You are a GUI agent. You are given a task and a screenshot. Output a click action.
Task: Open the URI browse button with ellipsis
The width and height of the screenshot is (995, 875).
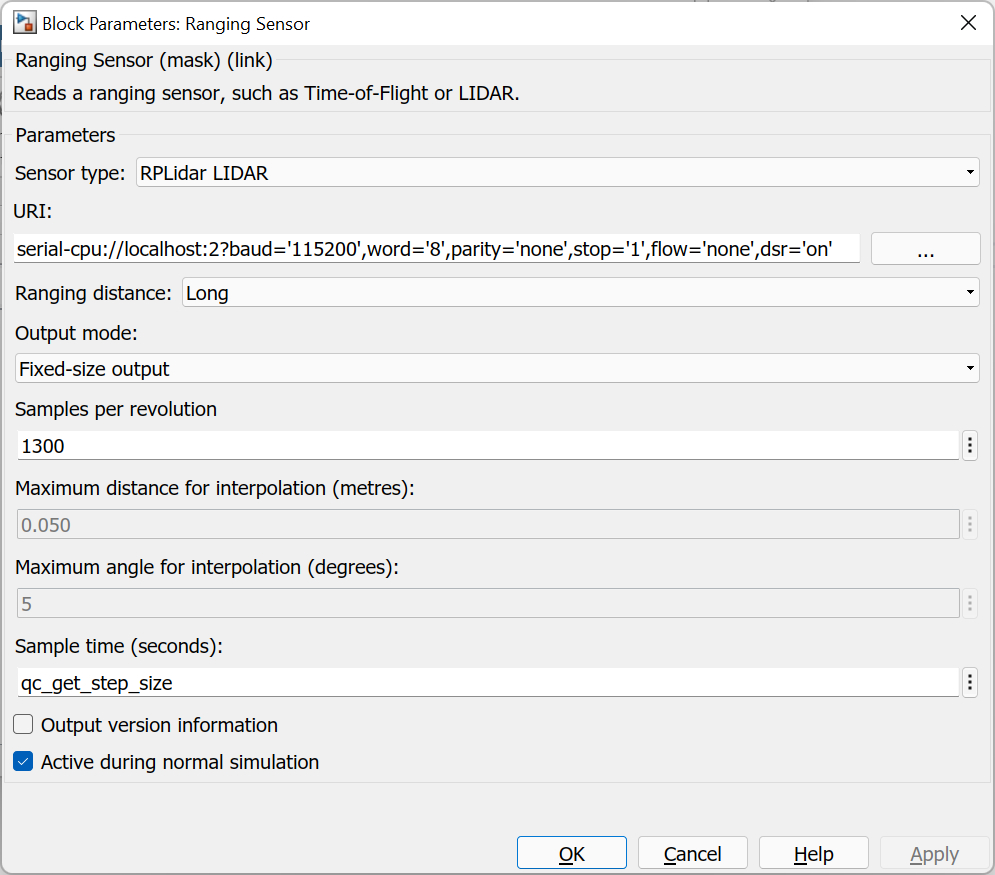point(925,249)
